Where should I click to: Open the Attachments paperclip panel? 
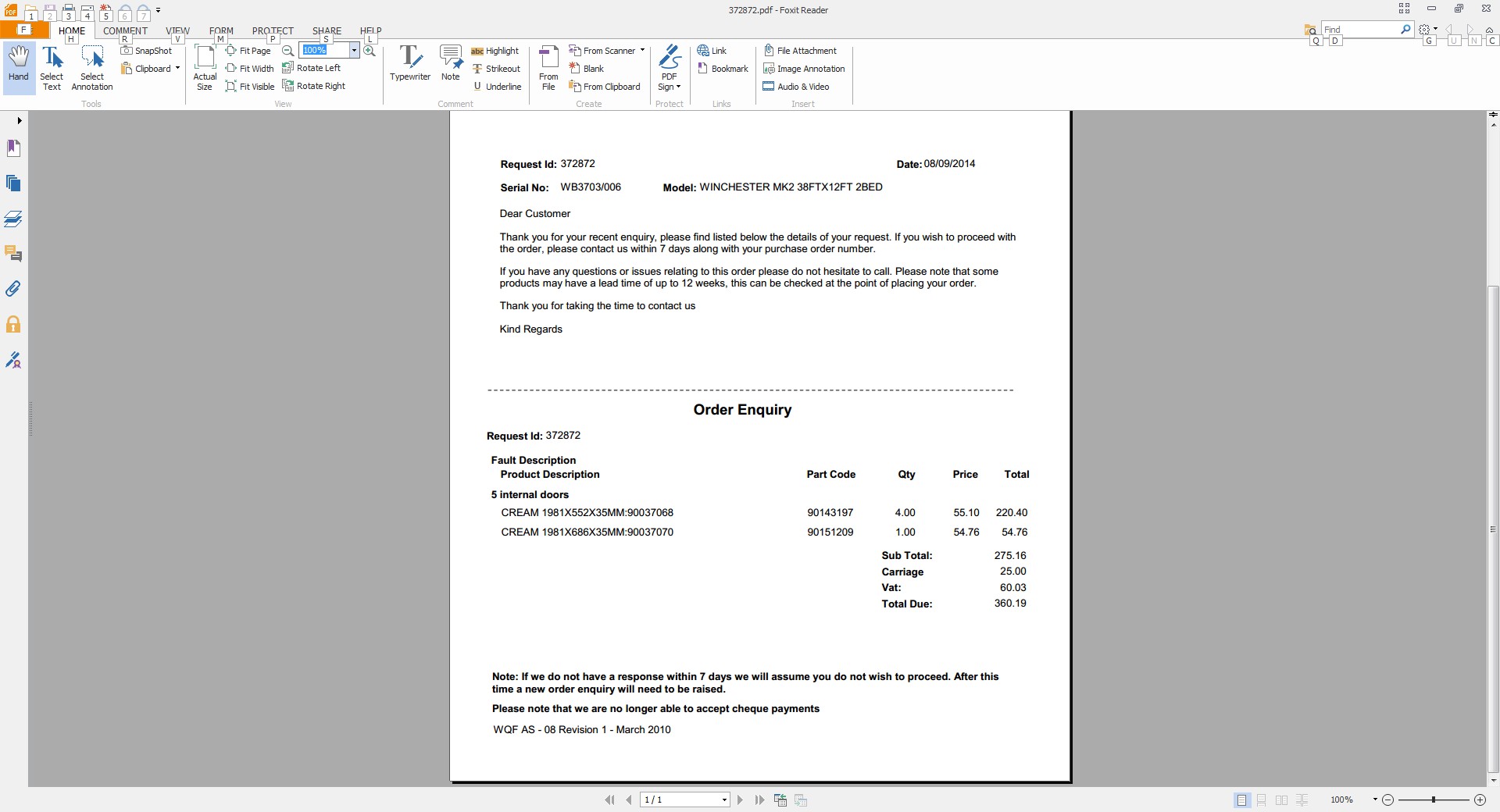13,289
